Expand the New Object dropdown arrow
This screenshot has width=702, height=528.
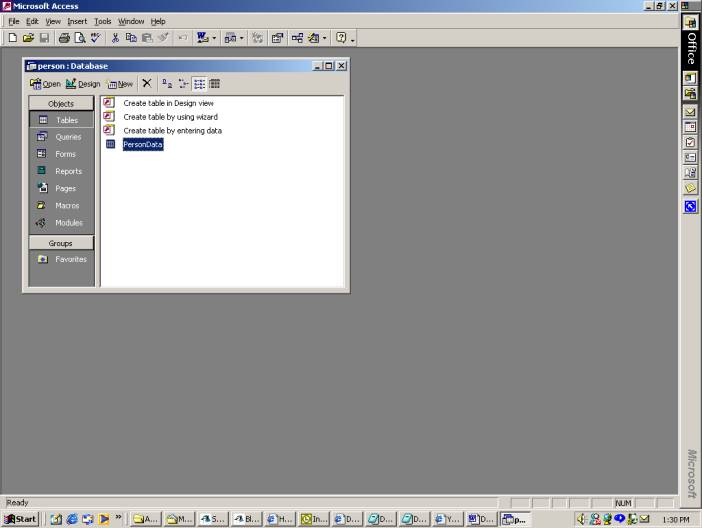325,38
